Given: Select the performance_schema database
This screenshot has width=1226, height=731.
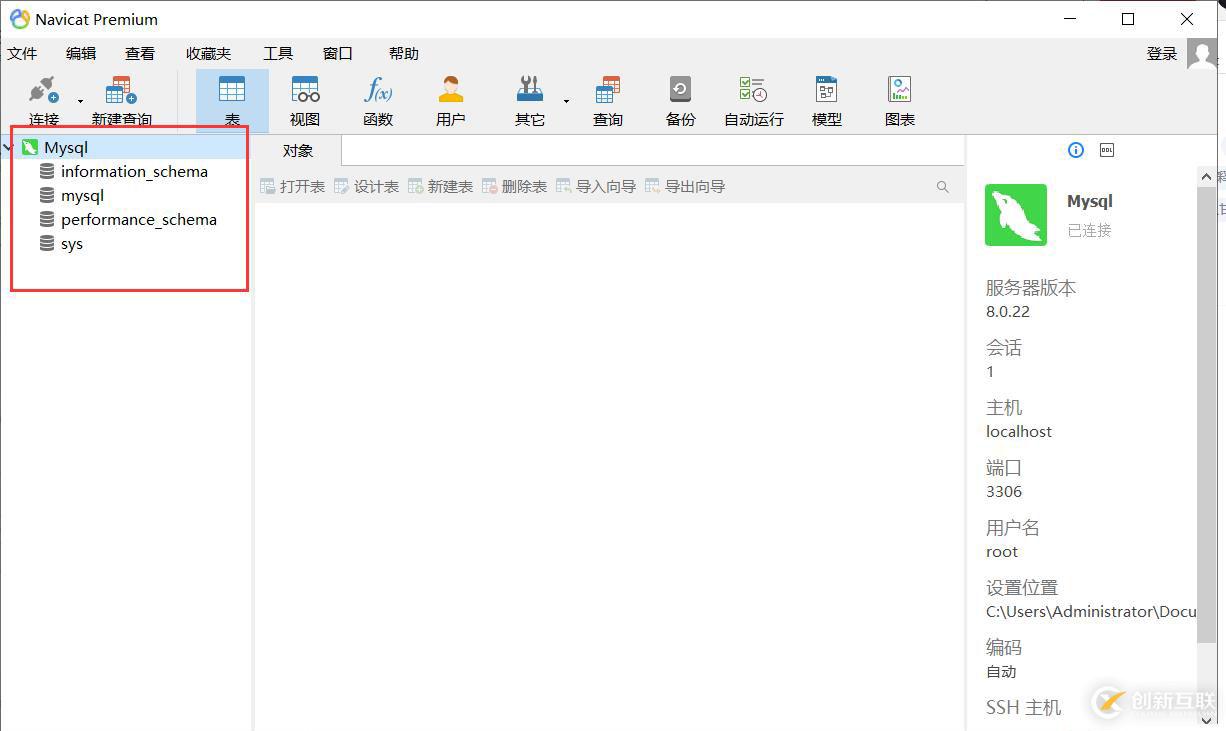Looking at the screenshot, I should [139, 220].
